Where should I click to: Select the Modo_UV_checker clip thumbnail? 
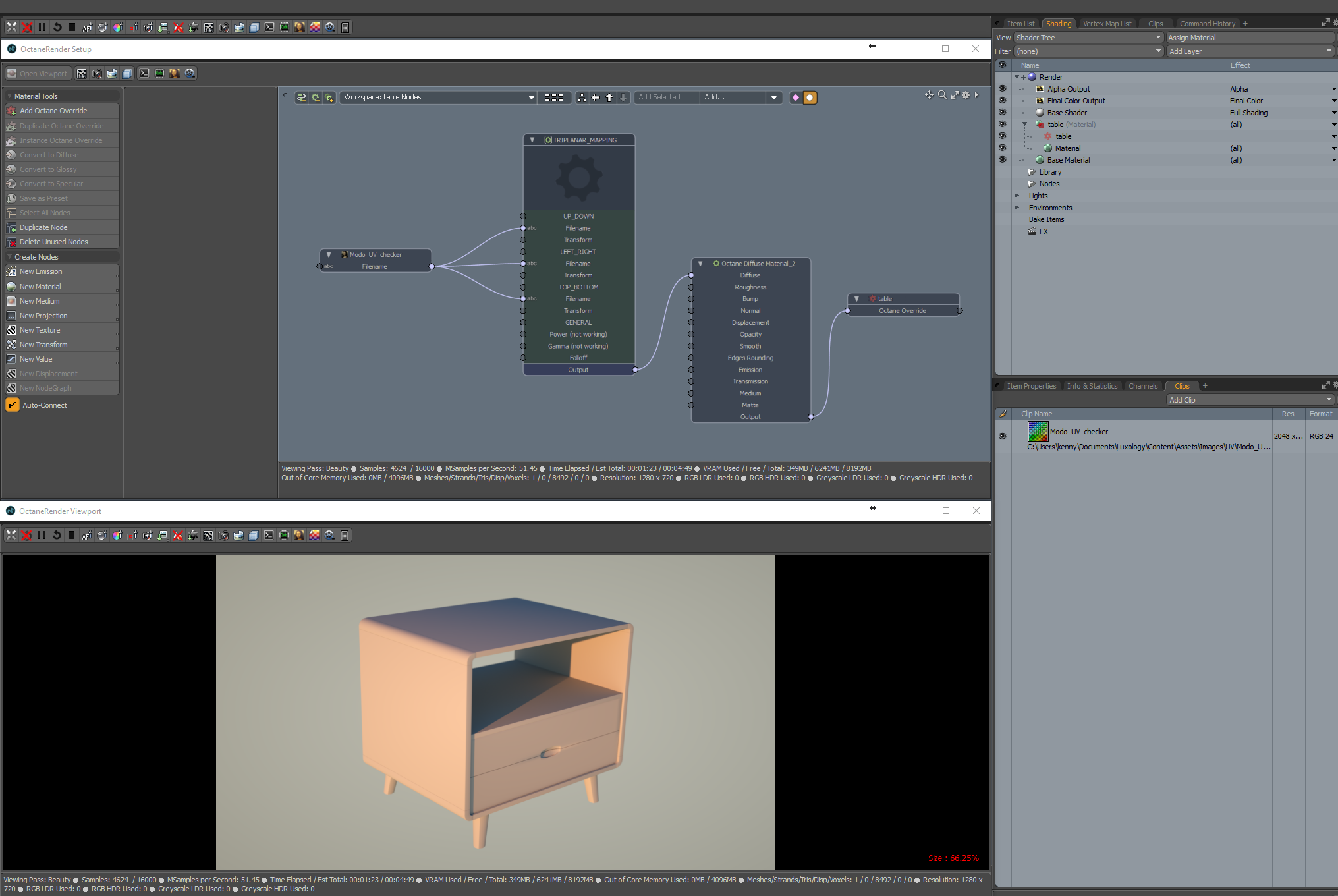(x=1038, y=432)
